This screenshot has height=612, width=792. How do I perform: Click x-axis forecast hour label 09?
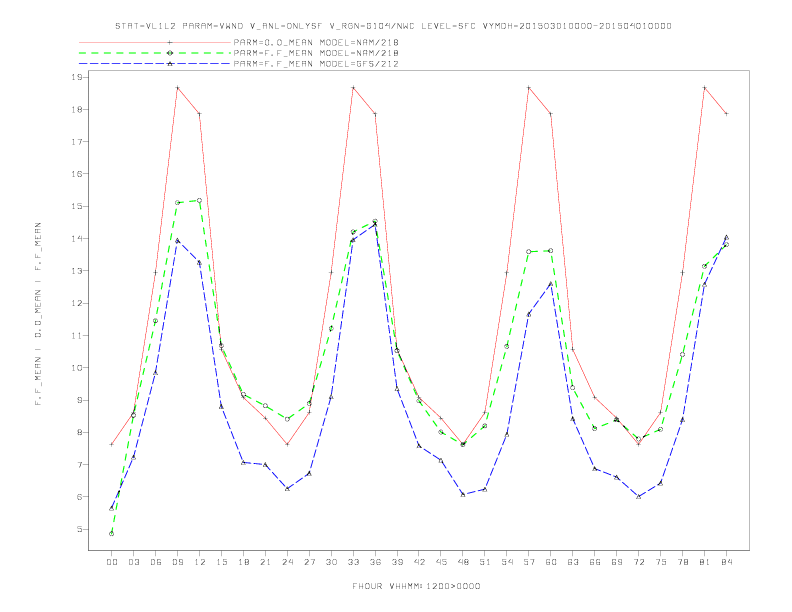(177, 562)
